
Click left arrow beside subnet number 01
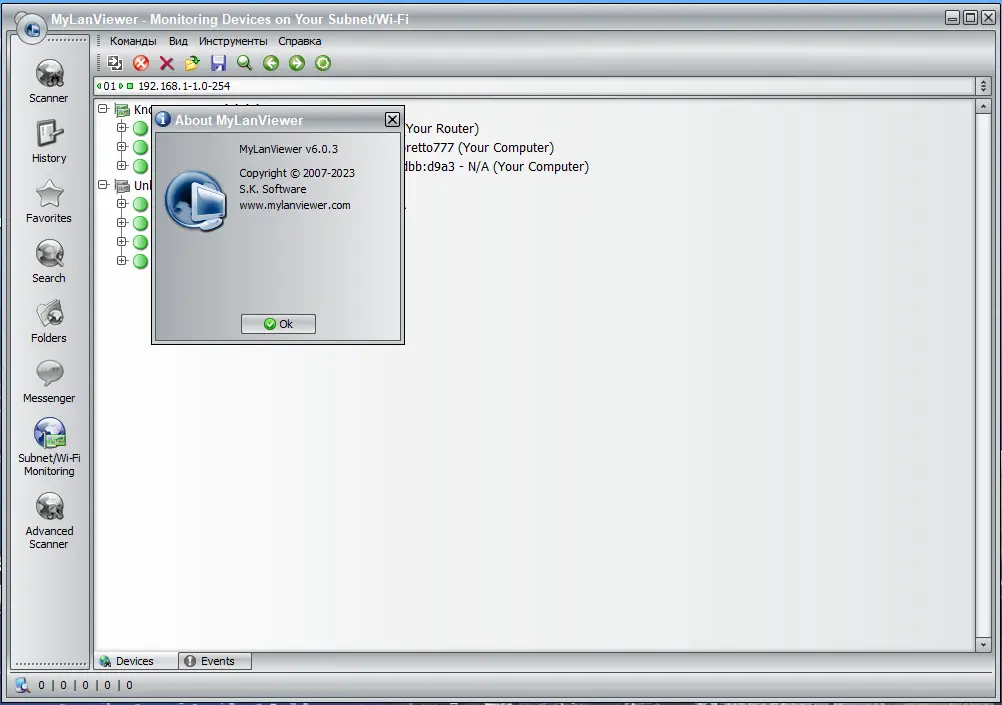coord(99,86)
